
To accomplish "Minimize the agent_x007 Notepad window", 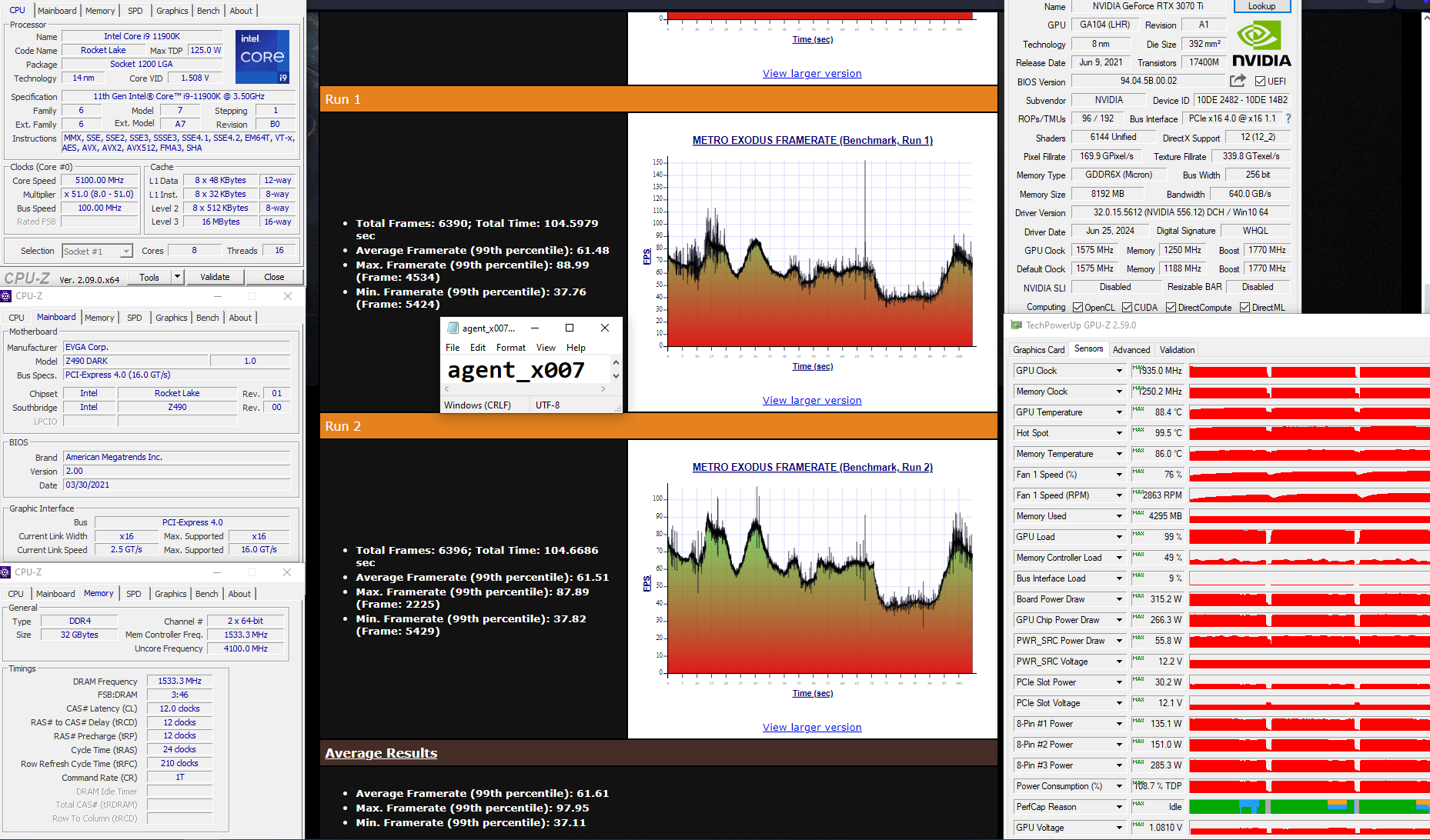I will click(x=535, y=328).
